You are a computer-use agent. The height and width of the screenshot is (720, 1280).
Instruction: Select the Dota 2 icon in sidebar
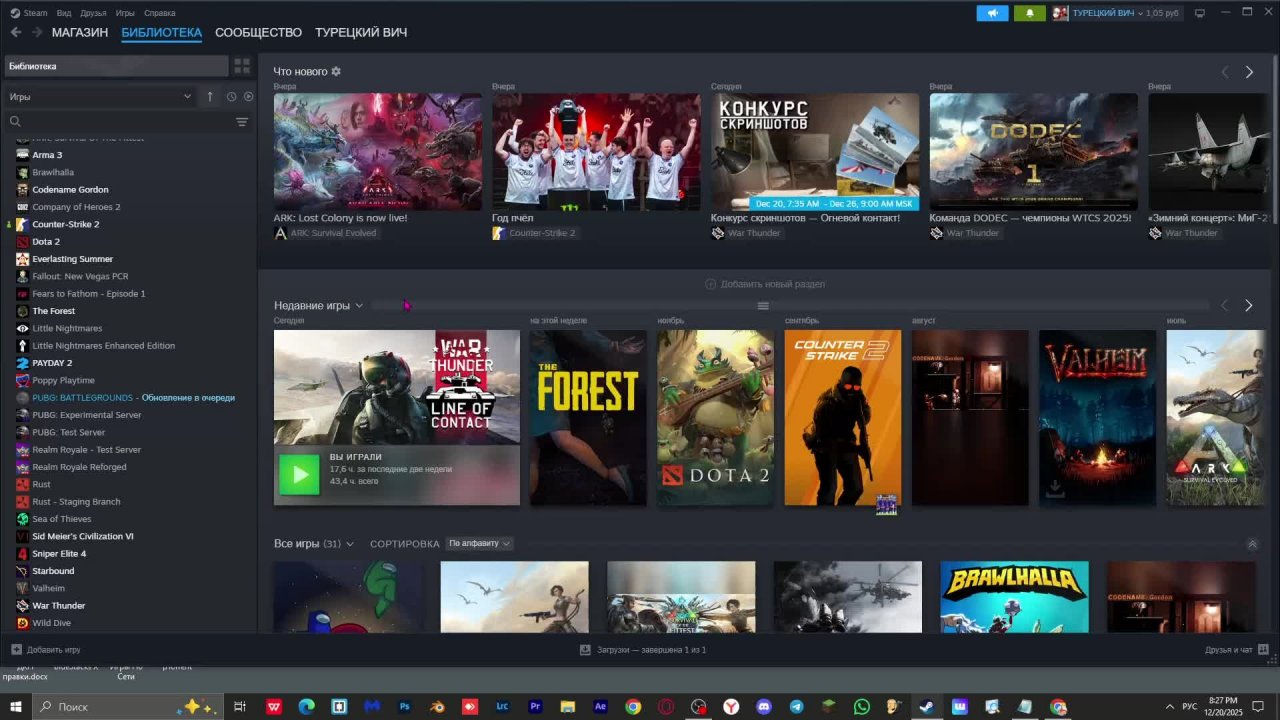click(22, 242)
